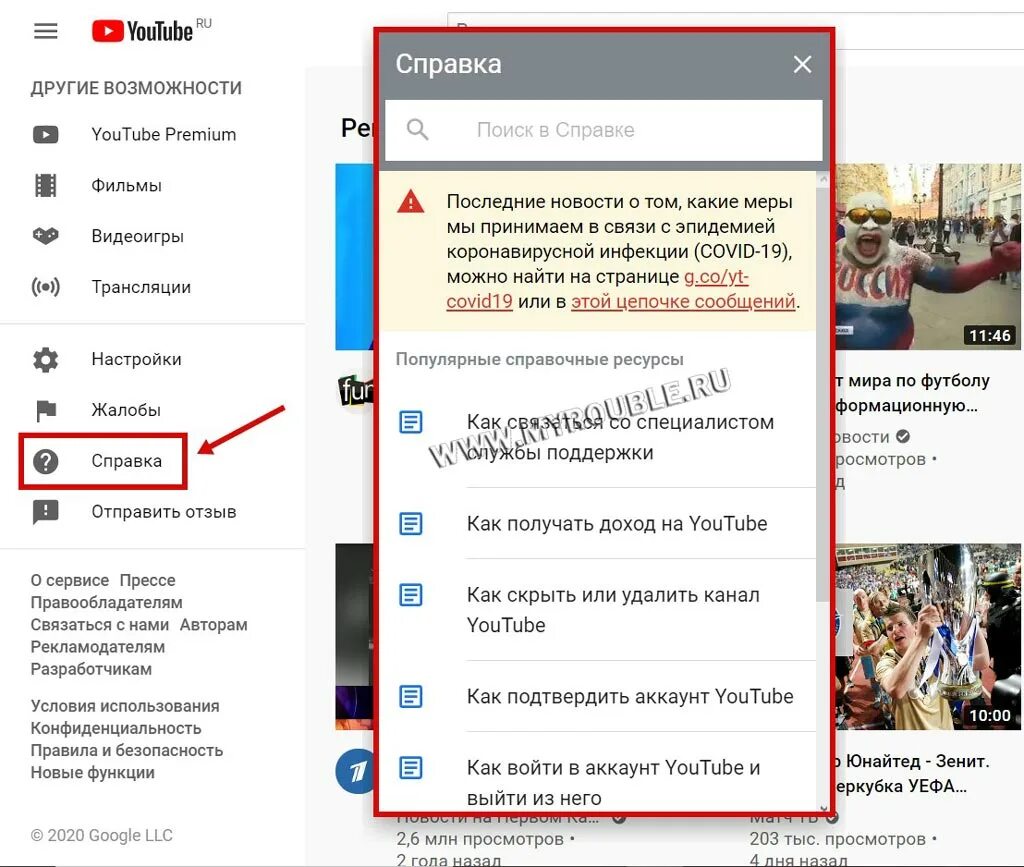This screenshot has width=1024, height=867.
Task: Open the video thumbnail with 10:00 duration
Action: pos(929,637)
